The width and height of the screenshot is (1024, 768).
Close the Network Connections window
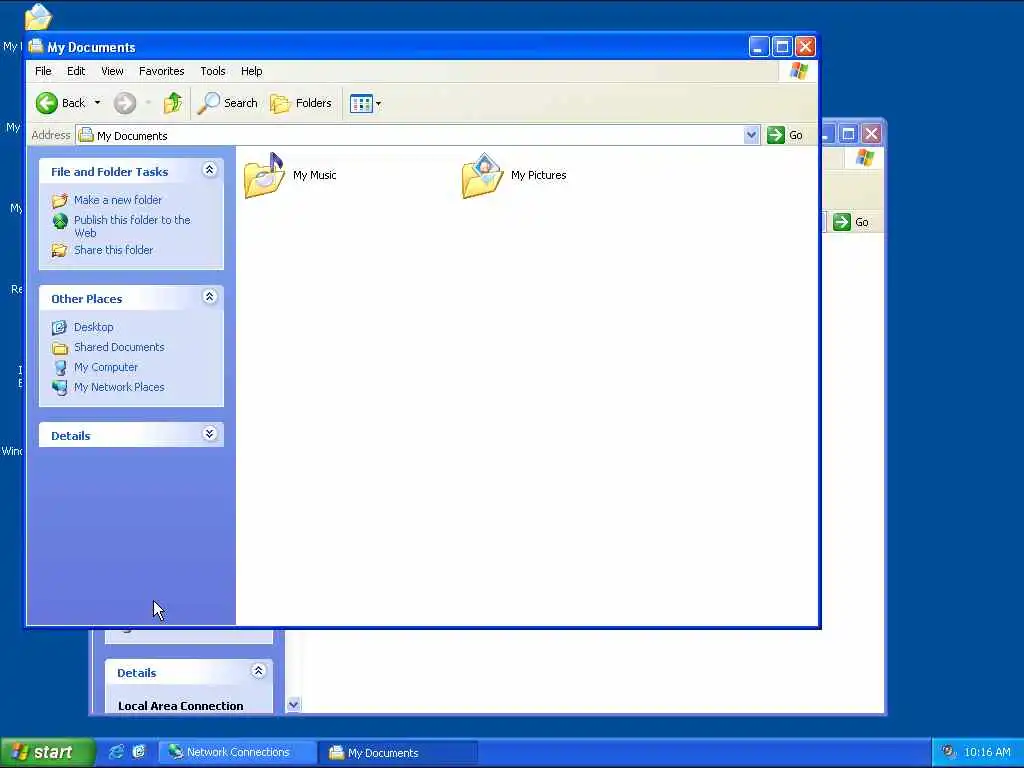(x=871, y=134)
